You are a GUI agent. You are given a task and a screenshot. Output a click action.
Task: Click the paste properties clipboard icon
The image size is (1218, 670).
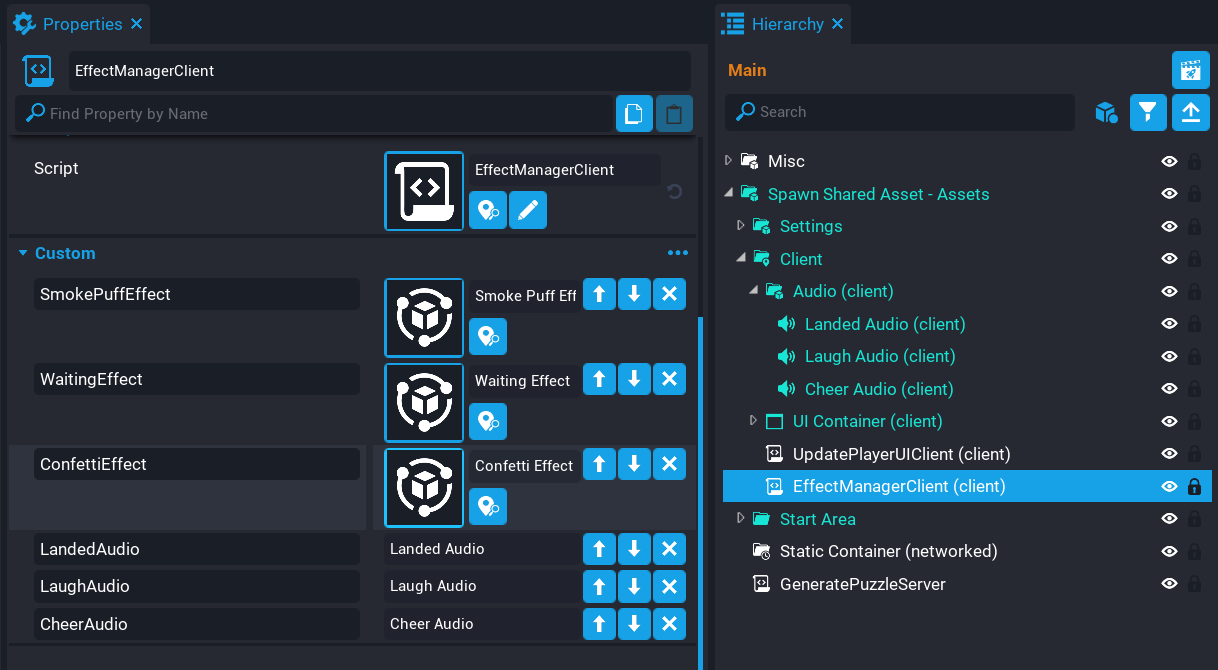(674, 114)
